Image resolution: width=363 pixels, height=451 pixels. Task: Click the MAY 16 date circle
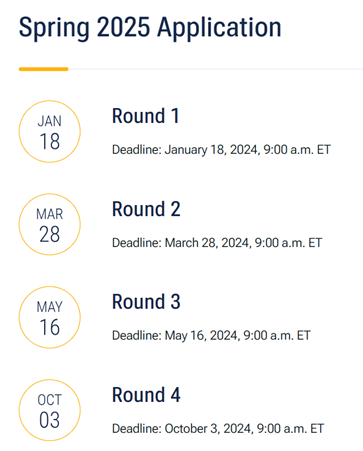(50, 317)
